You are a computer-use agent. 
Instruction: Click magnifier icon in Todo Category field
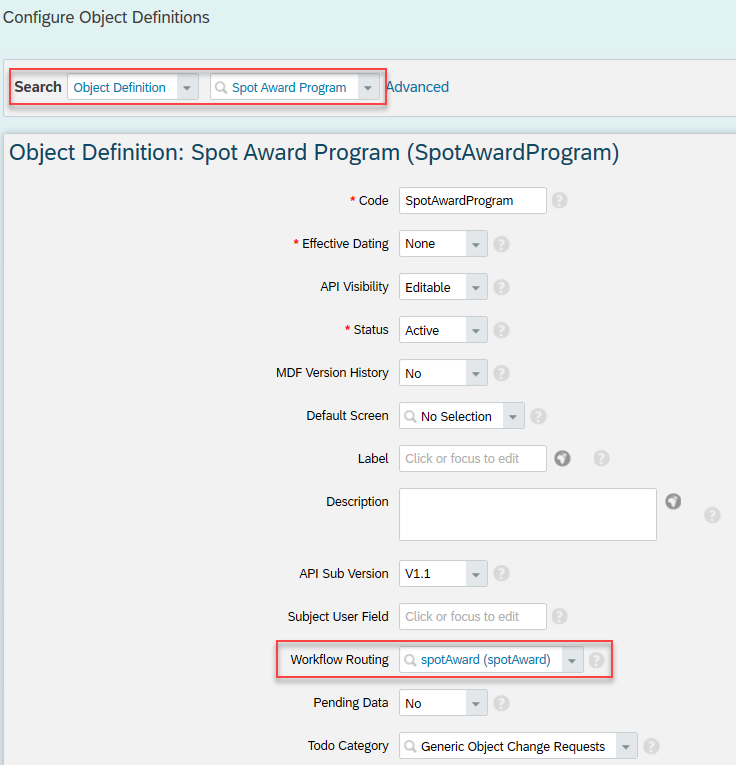pyautogui.click(x=410, y=746)
